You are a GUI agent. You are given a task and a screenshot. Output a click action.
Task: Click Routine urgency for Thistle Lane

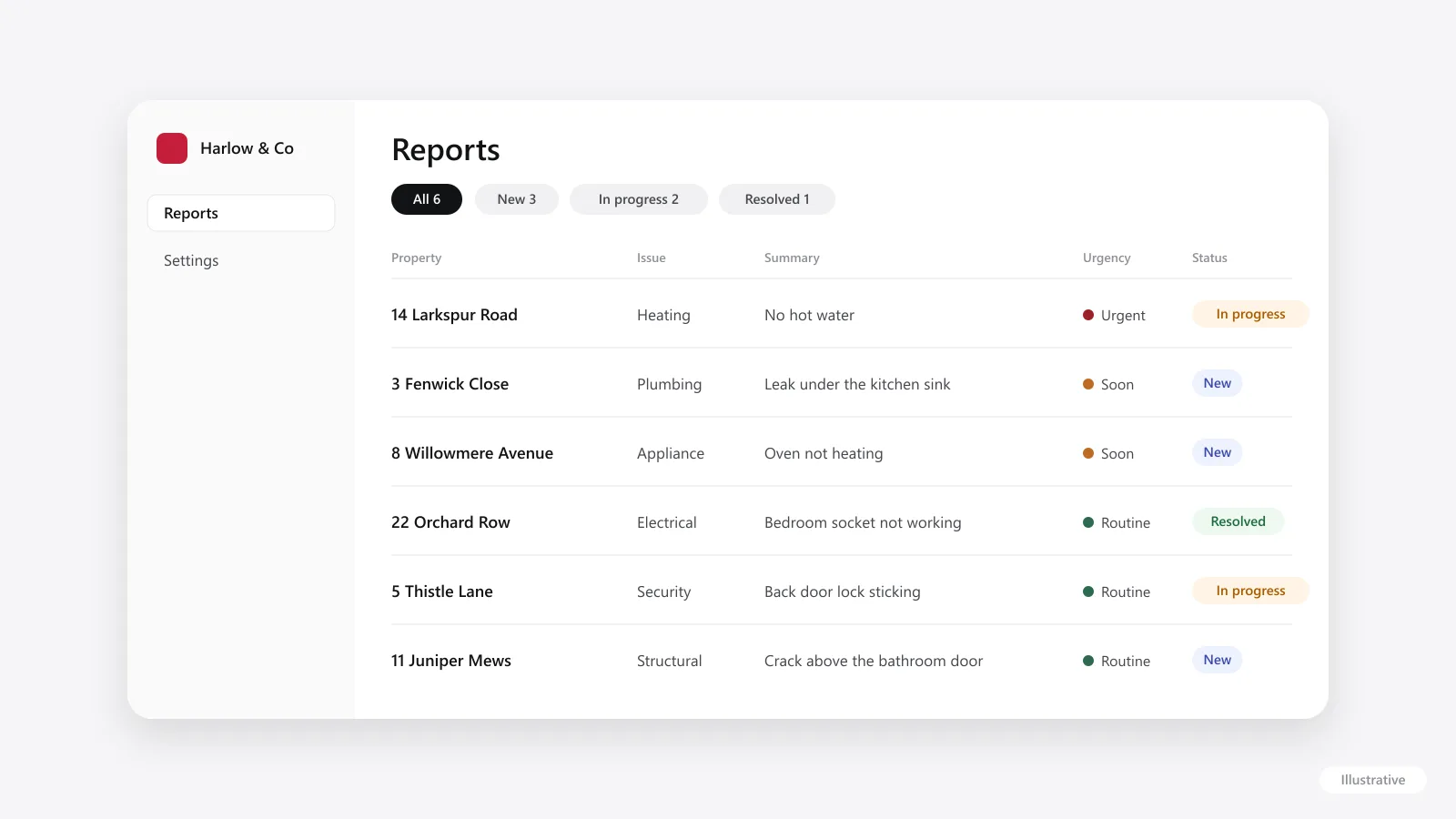1117,591
